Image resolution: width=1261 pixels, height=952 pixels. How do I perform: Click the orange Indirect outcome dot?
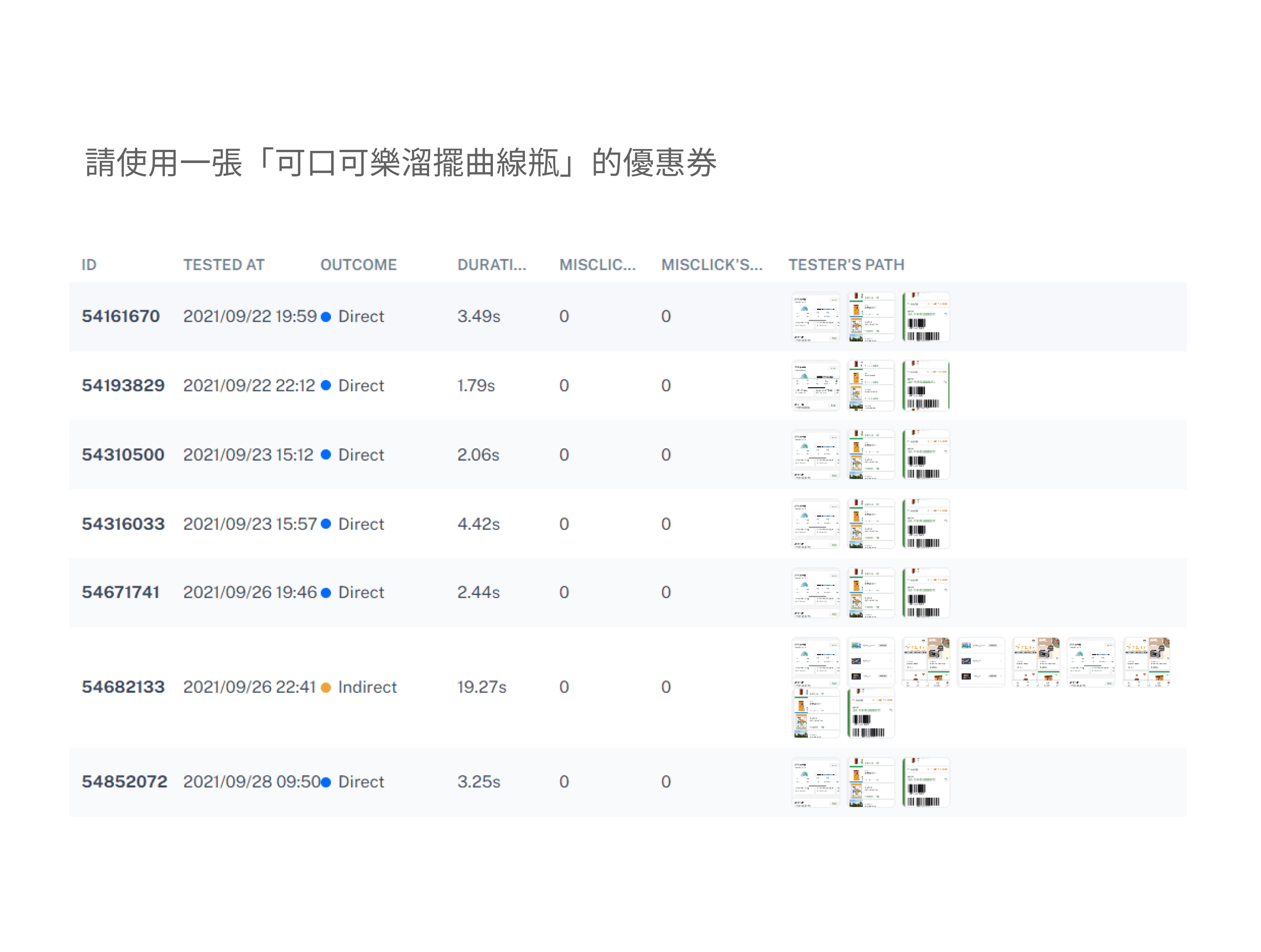click(326, 687)
